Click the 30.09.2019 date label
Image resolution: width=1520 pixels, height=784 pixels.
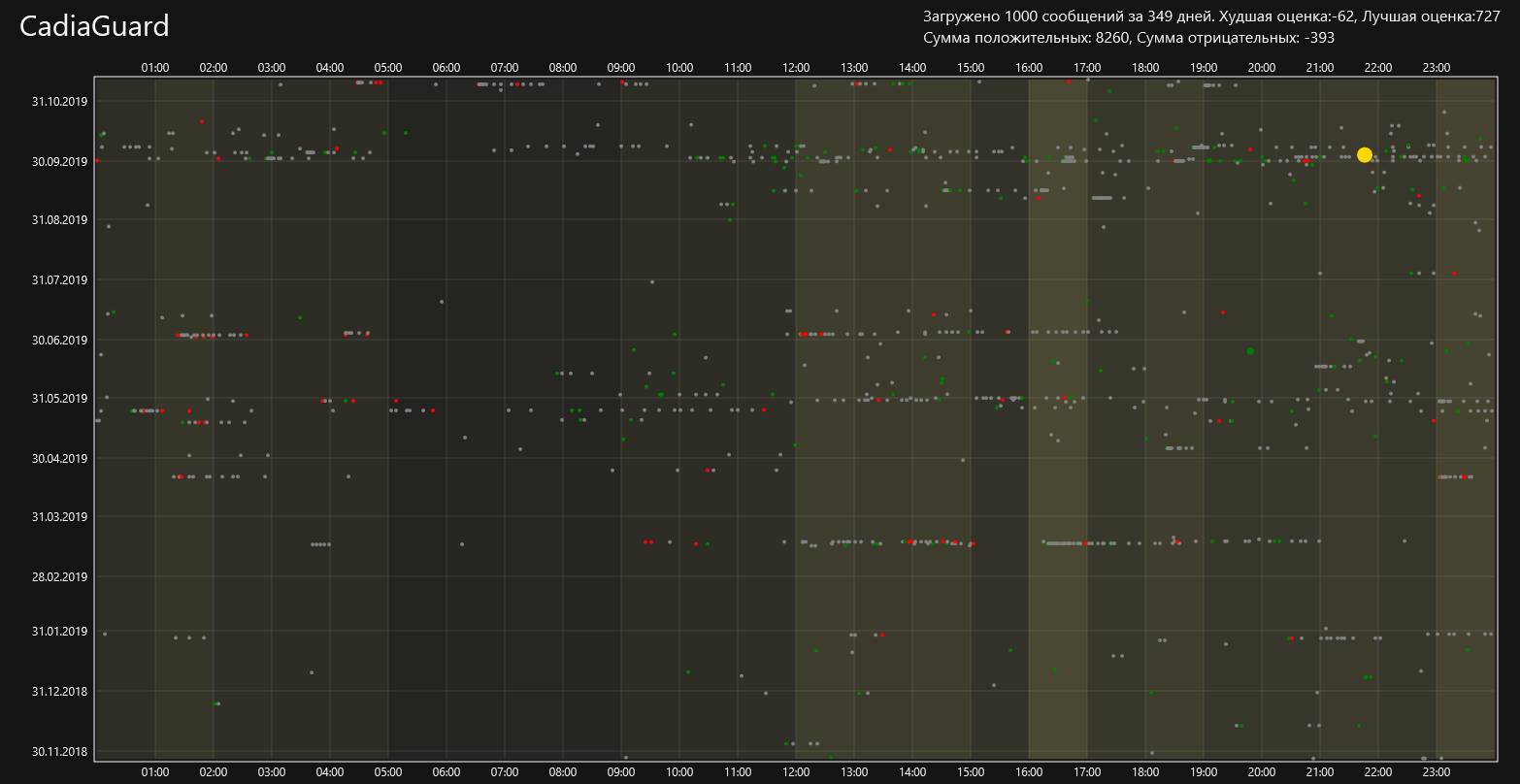(60, 161)
